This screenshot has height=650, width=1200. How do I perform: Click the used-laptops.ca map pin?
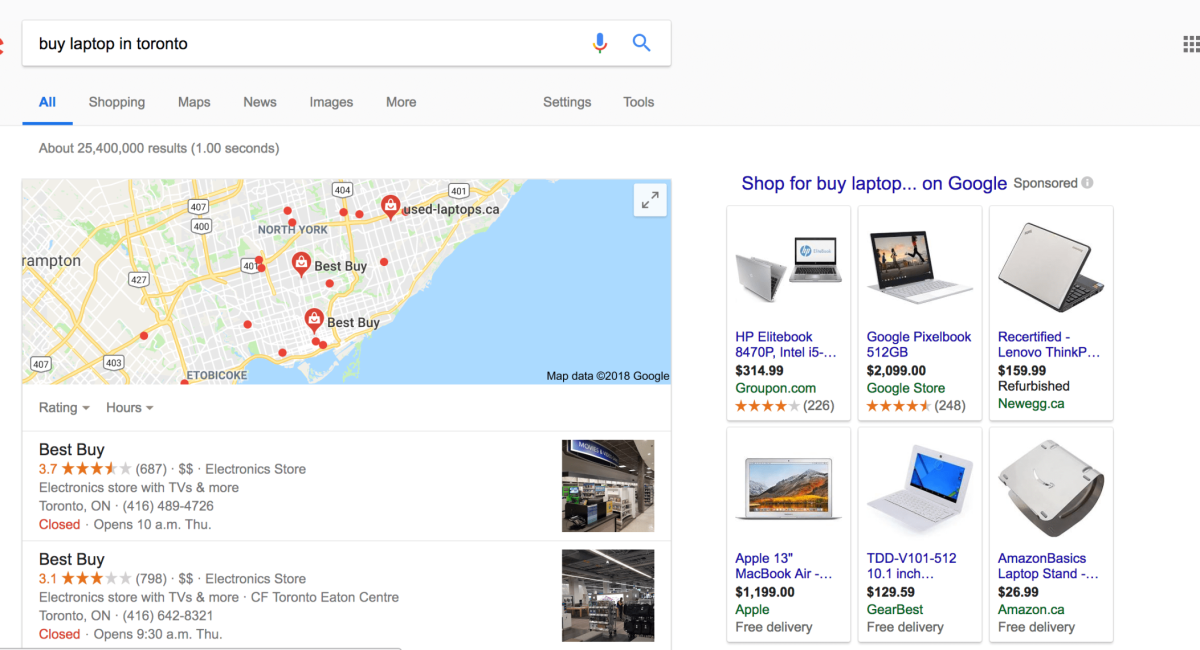click(391, 207)
